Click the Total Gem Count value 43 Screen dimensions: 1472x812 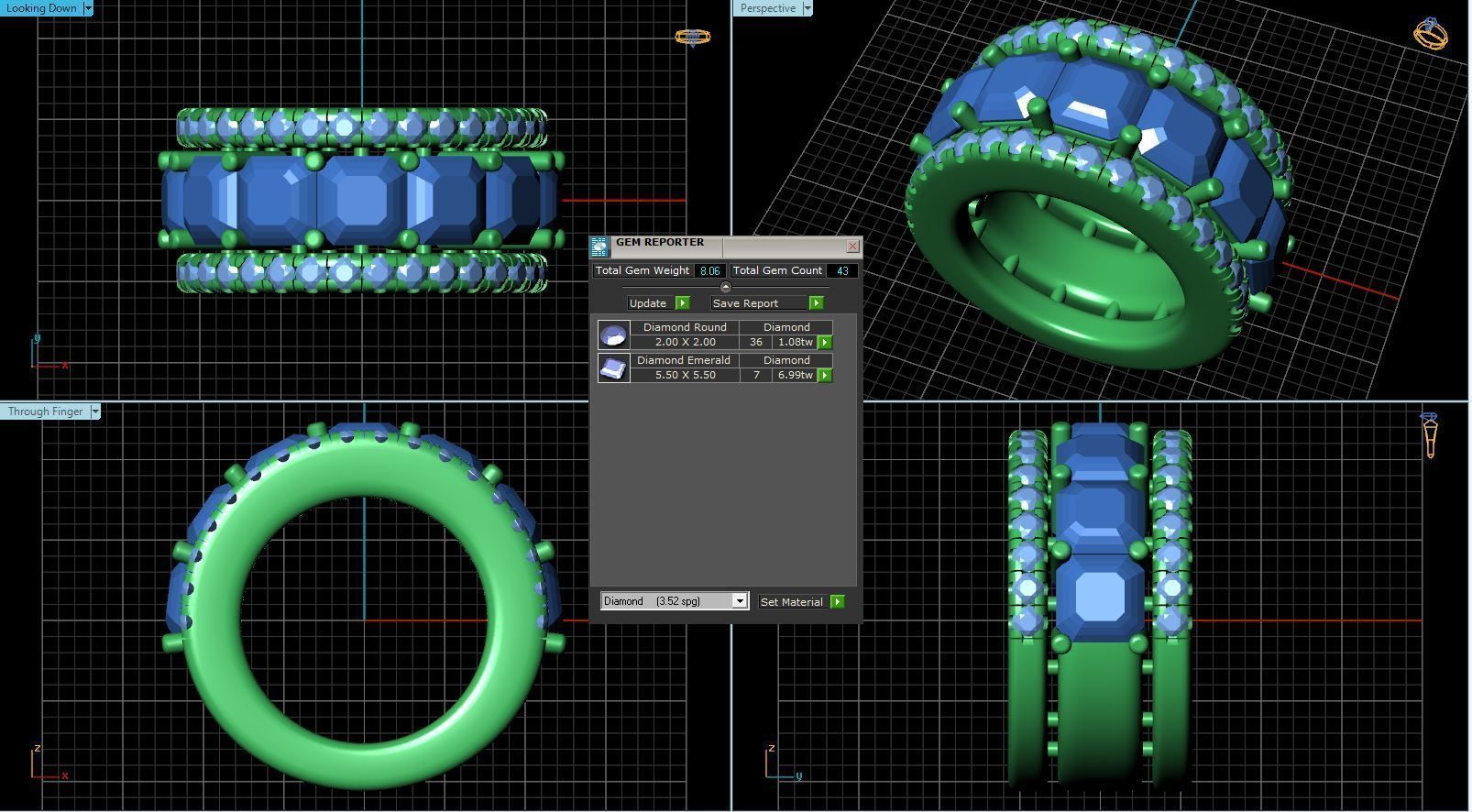point(841,271)
